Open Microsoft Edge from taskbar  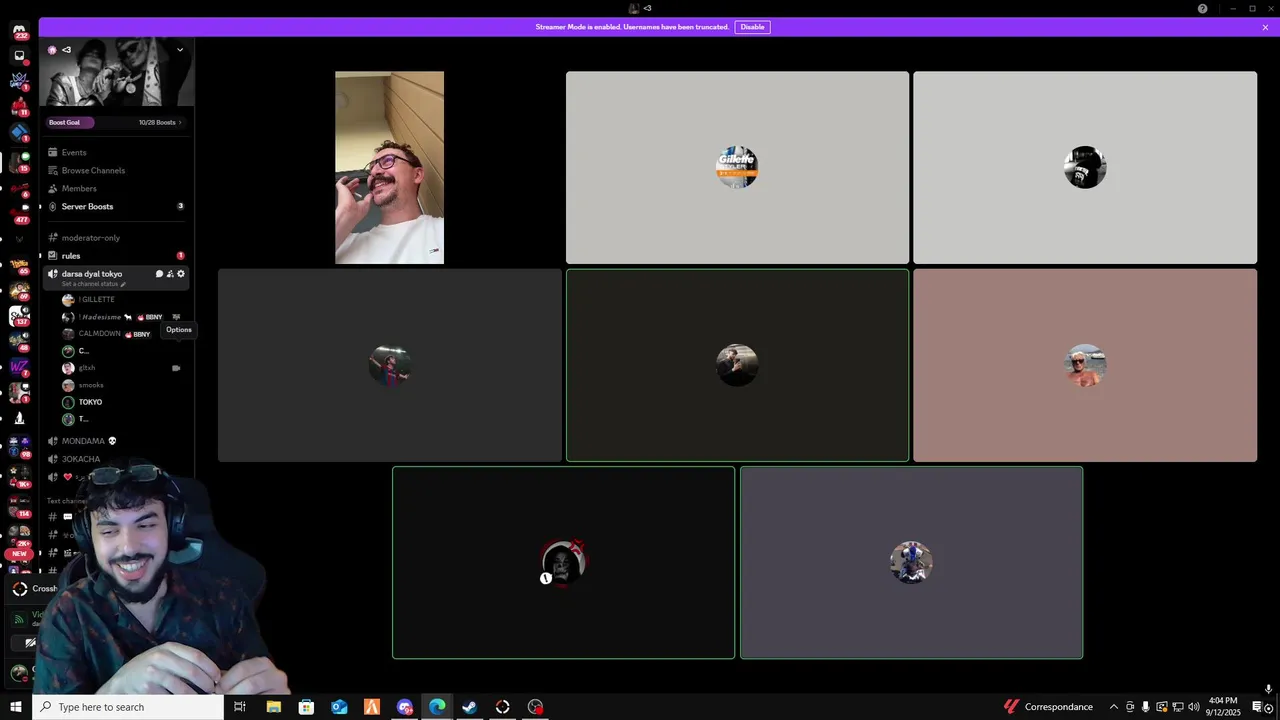click(437, 707)
